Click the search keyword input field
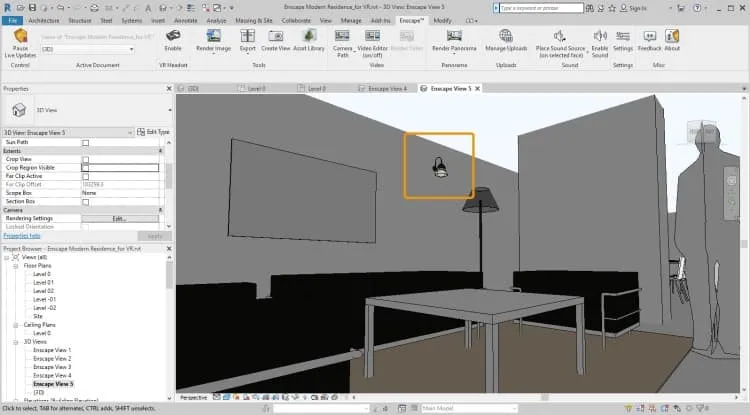The image size is (750, 415). 541,8
